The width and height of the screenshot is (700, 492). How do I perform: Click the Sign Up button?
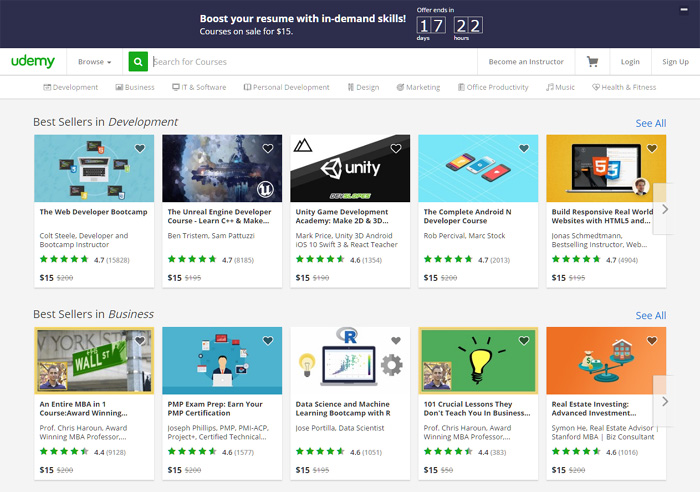675,62
